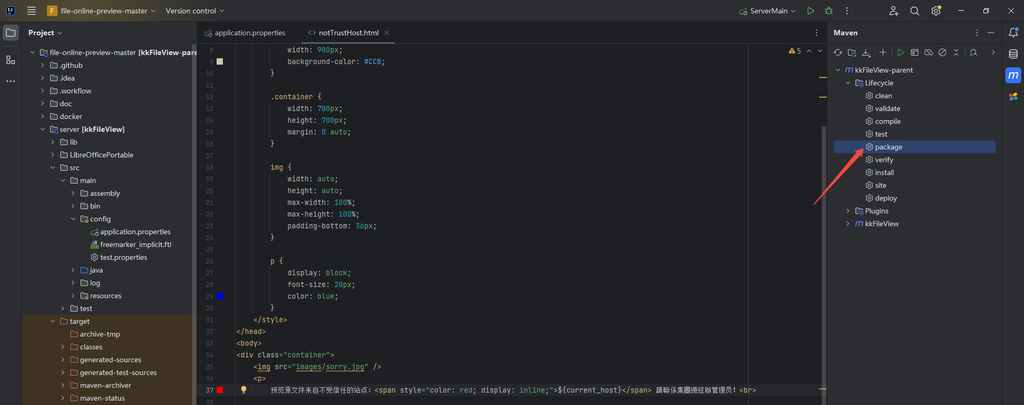This screenshot has width=1024, height=405.
Task: Open editor tabs options menu
Action: [816, 33]
